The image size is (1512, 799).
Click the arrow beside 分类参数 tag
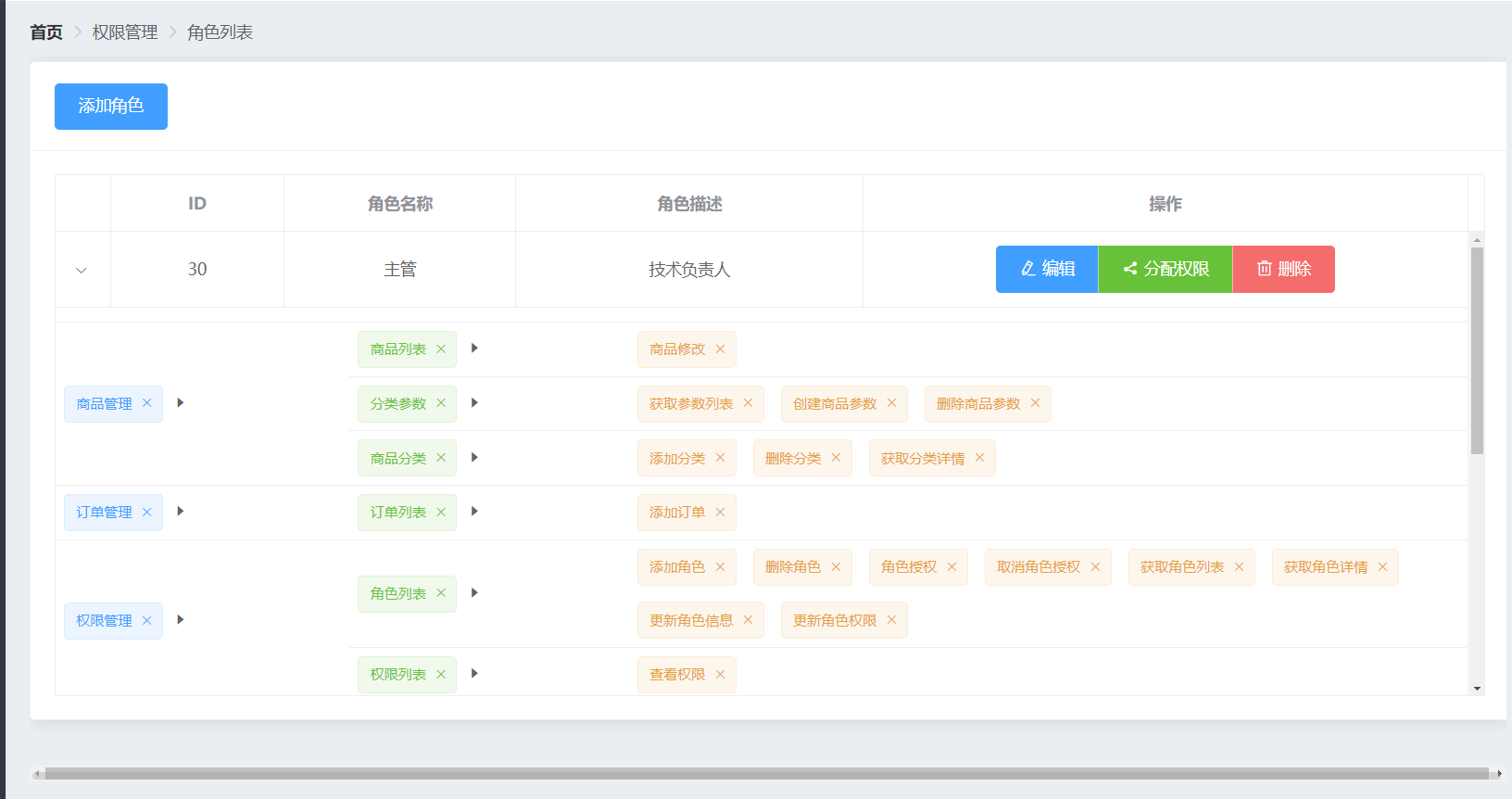474,403
